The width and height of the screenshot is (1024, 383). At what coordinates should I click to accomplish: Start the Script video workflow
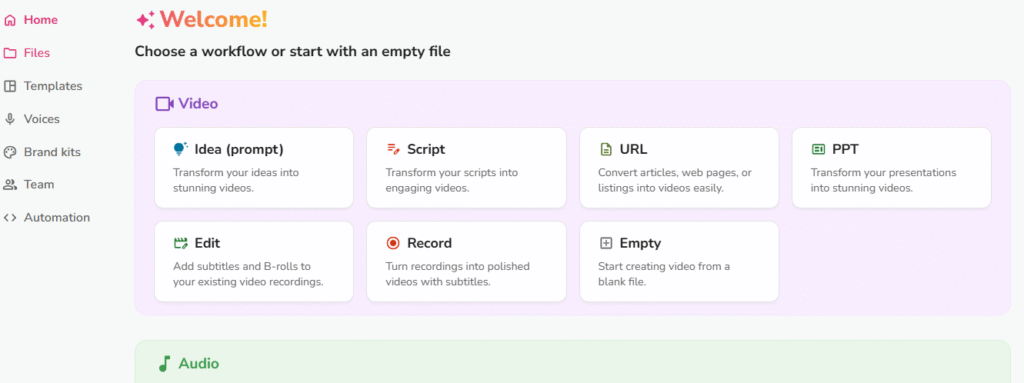(466, 168)
